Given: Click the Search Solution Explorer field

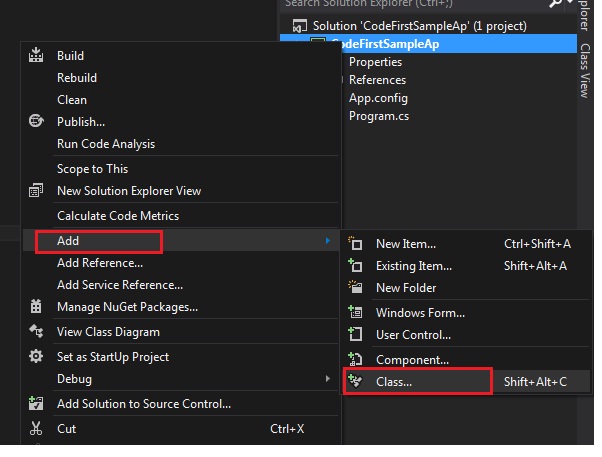Looking at the screenshot, I should tap(400, 4).
